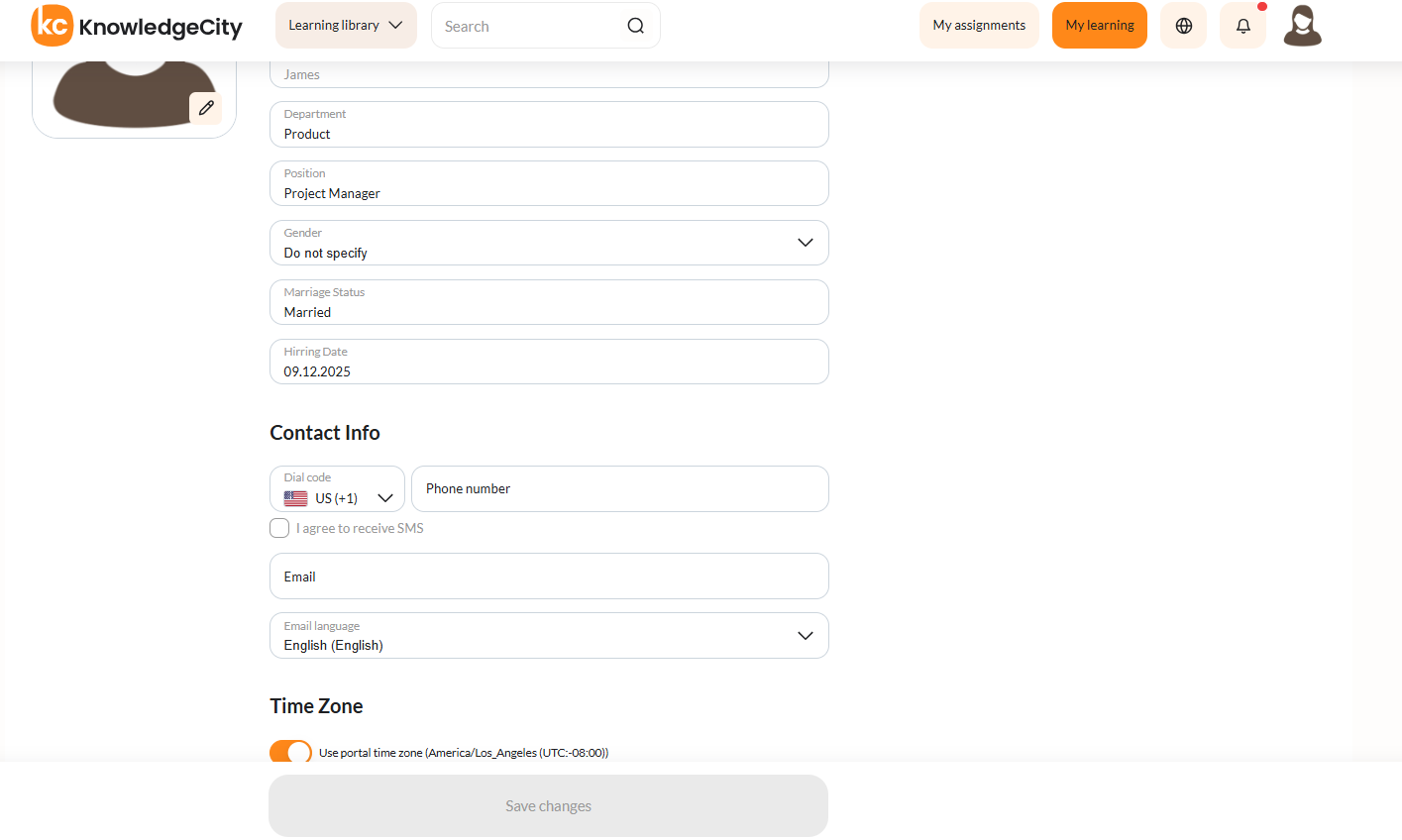Go to My assignments
Screen dimensions: 1402x840
[979, 26]
